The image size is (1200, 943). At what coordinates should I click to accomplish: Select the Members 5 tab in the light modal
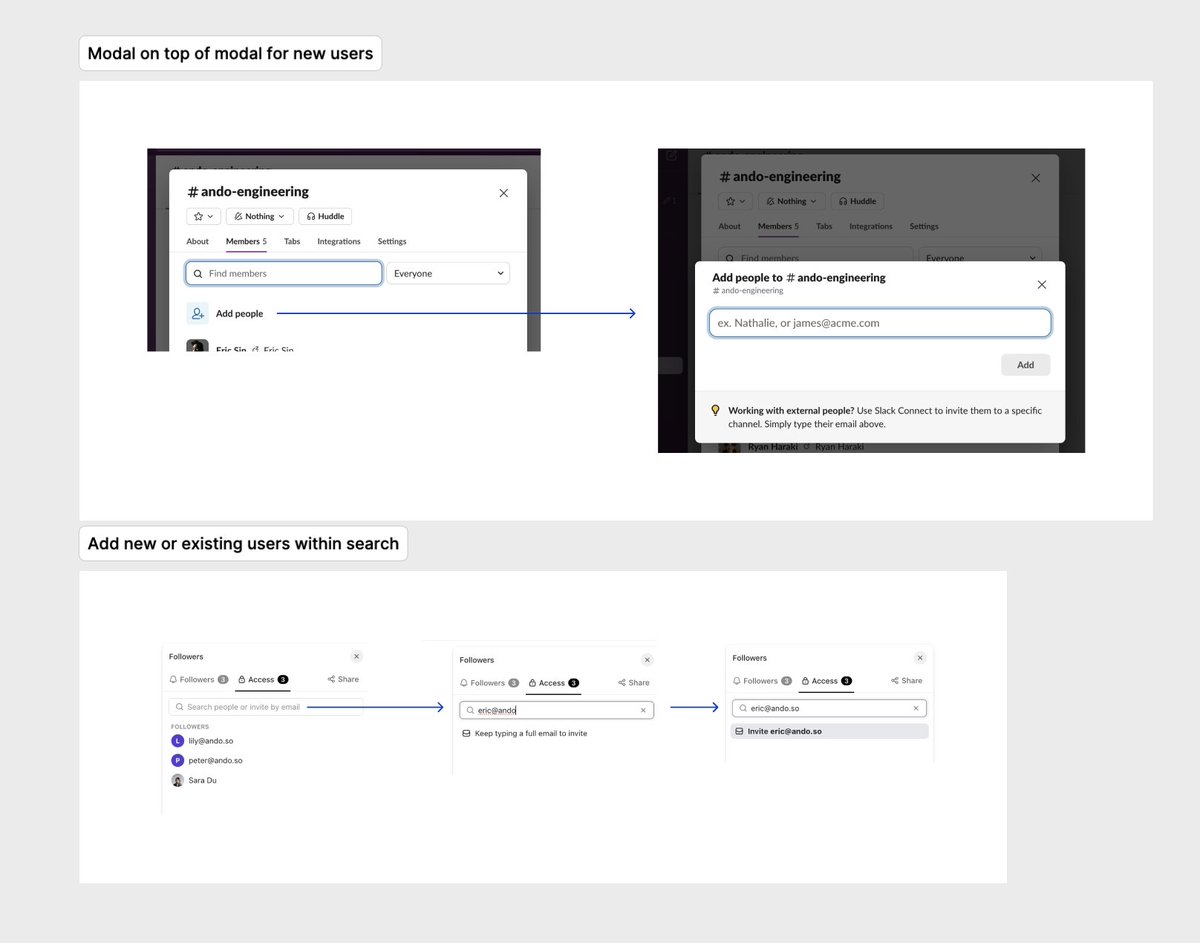(246, 241)
